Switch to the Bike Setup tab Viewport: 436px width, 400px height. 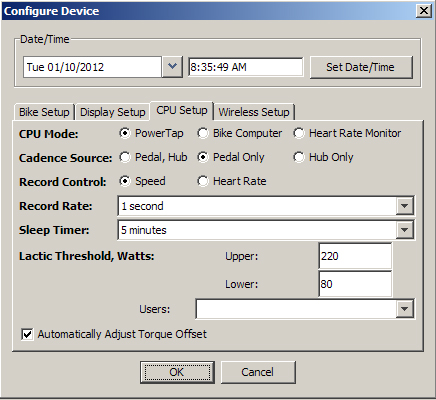click(44, 112)
